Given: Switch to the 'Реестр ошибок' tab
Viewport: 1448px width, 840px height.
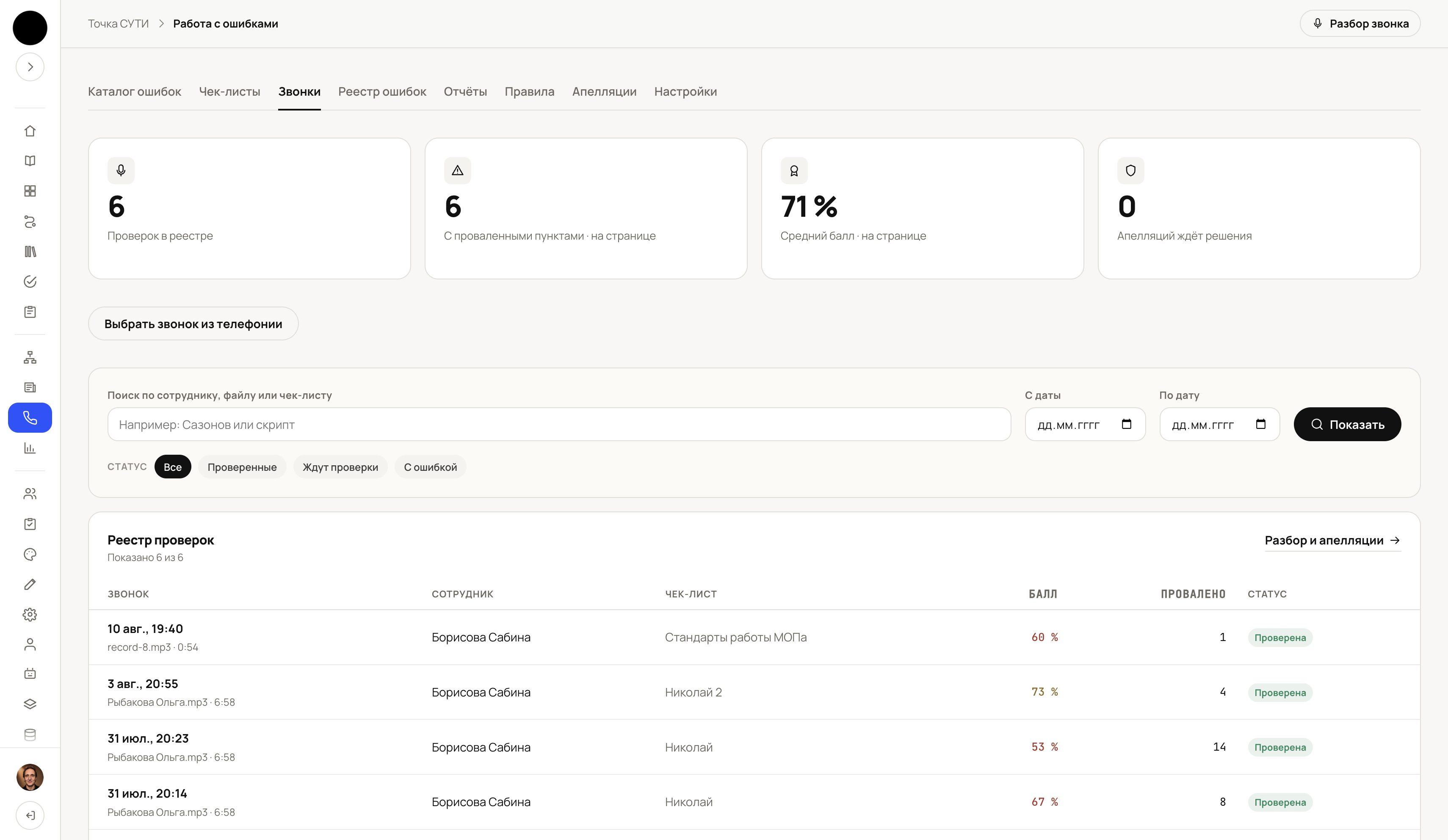Looking at the screenshot, I should click(382, 92).
